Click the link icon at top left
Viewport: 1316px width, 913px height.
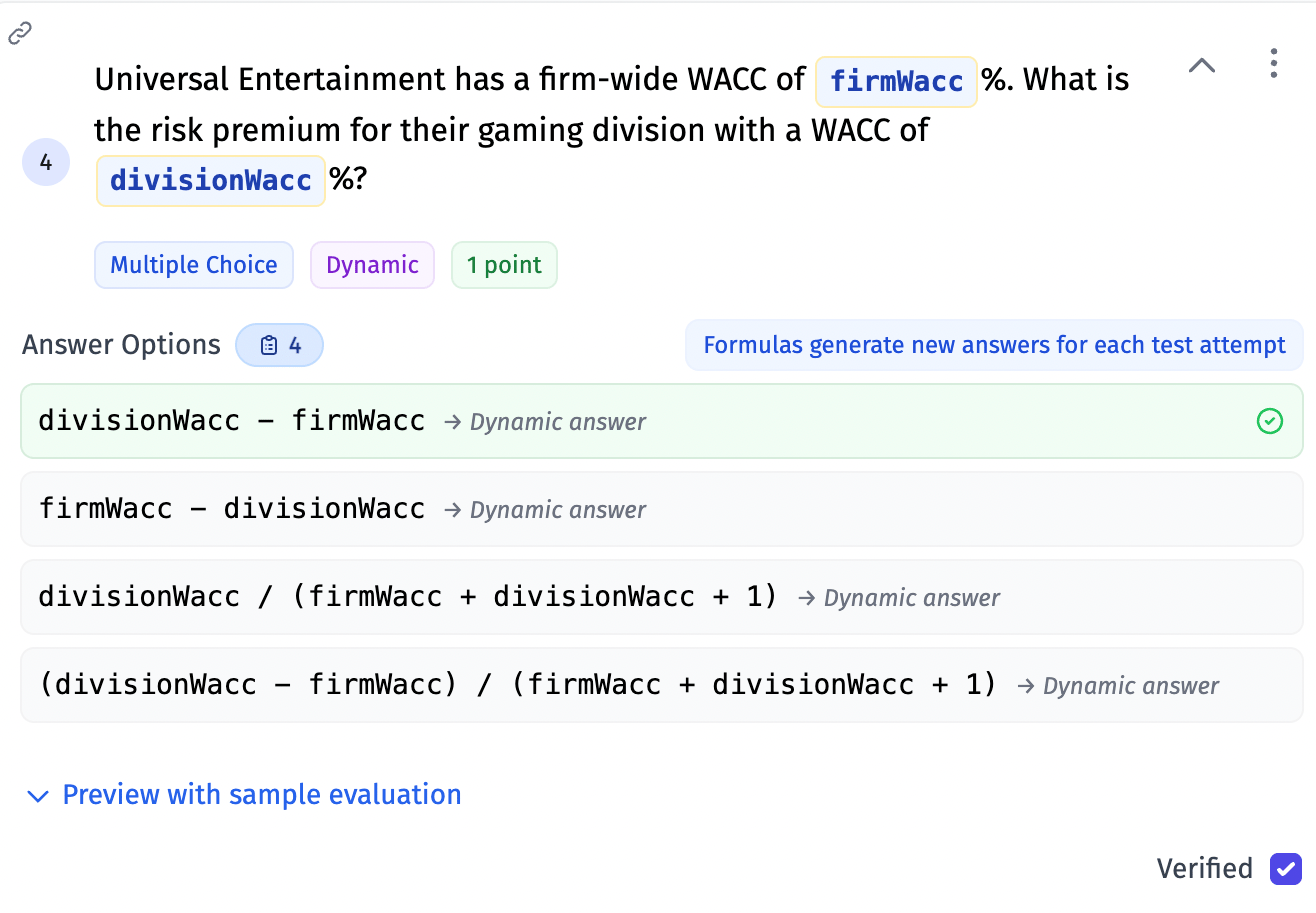[20, 35]
